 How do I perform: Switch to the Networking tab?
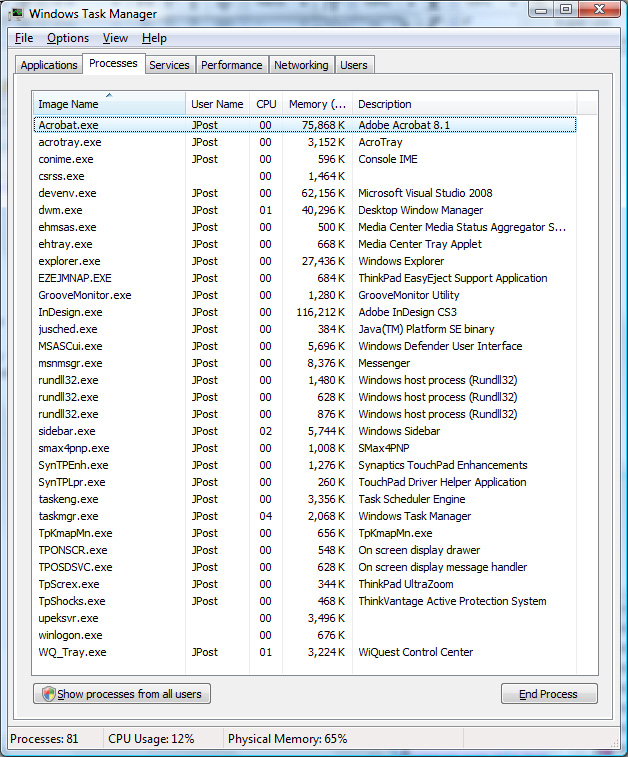click(301, 65)
